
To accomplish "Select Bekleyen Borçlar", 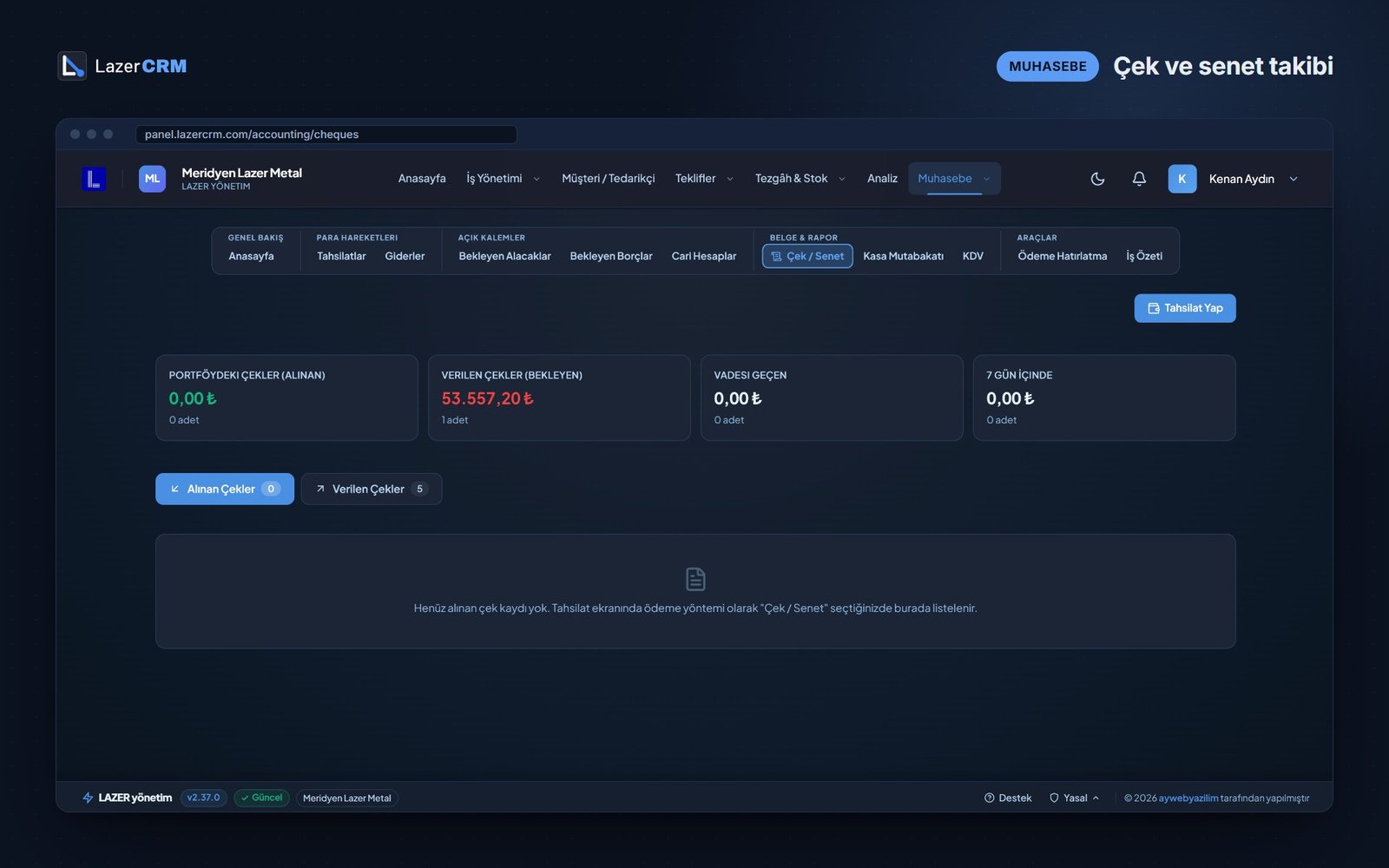I will [611, 256].
